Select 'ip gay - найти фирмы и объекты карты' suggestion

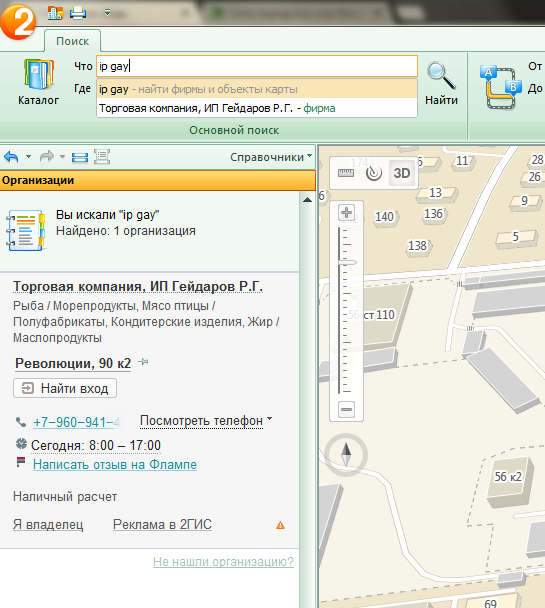pos(257,89)
